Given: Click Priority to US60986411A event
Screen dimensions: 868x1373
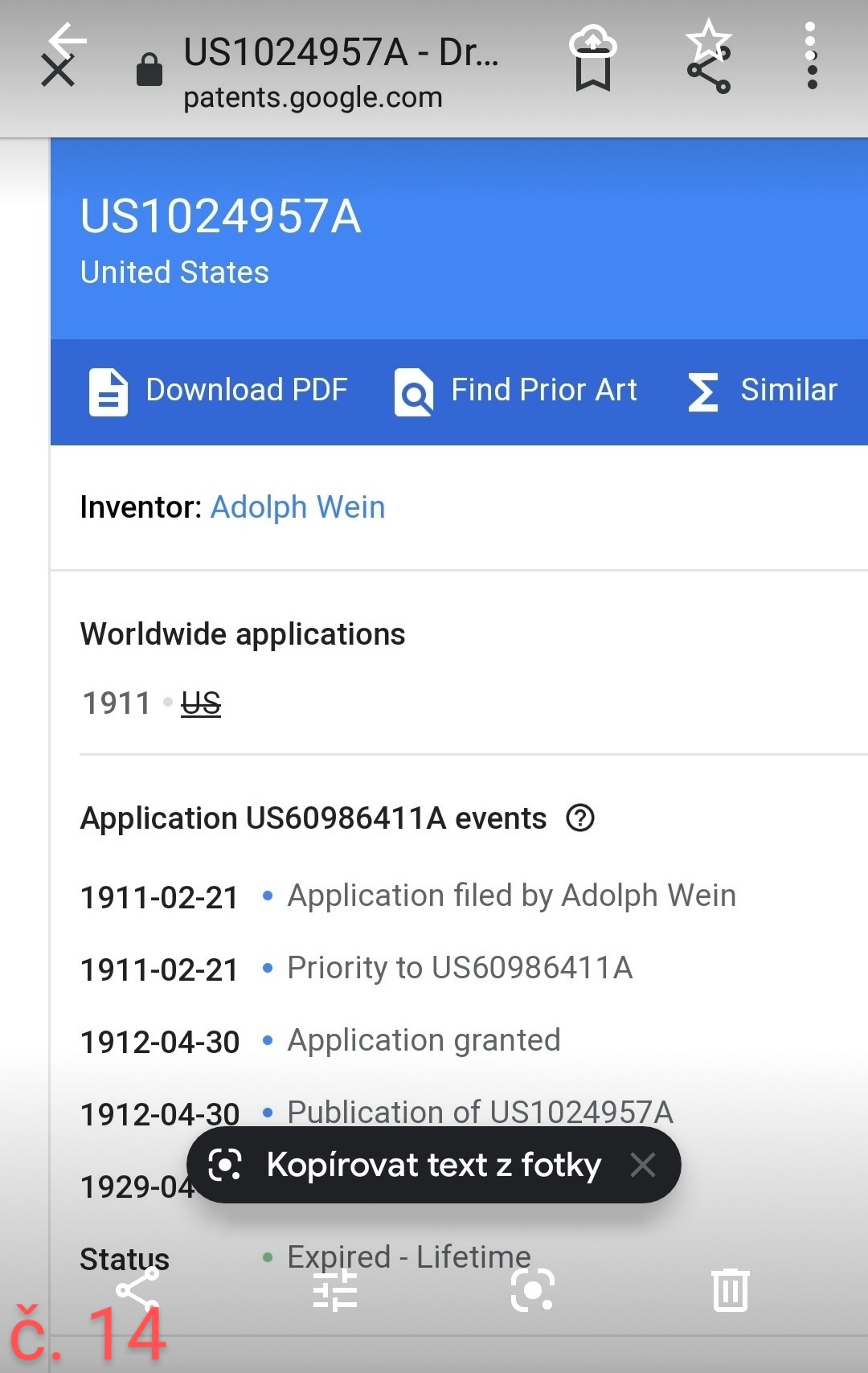Looking at the screenshot, I should click(460, 968).
